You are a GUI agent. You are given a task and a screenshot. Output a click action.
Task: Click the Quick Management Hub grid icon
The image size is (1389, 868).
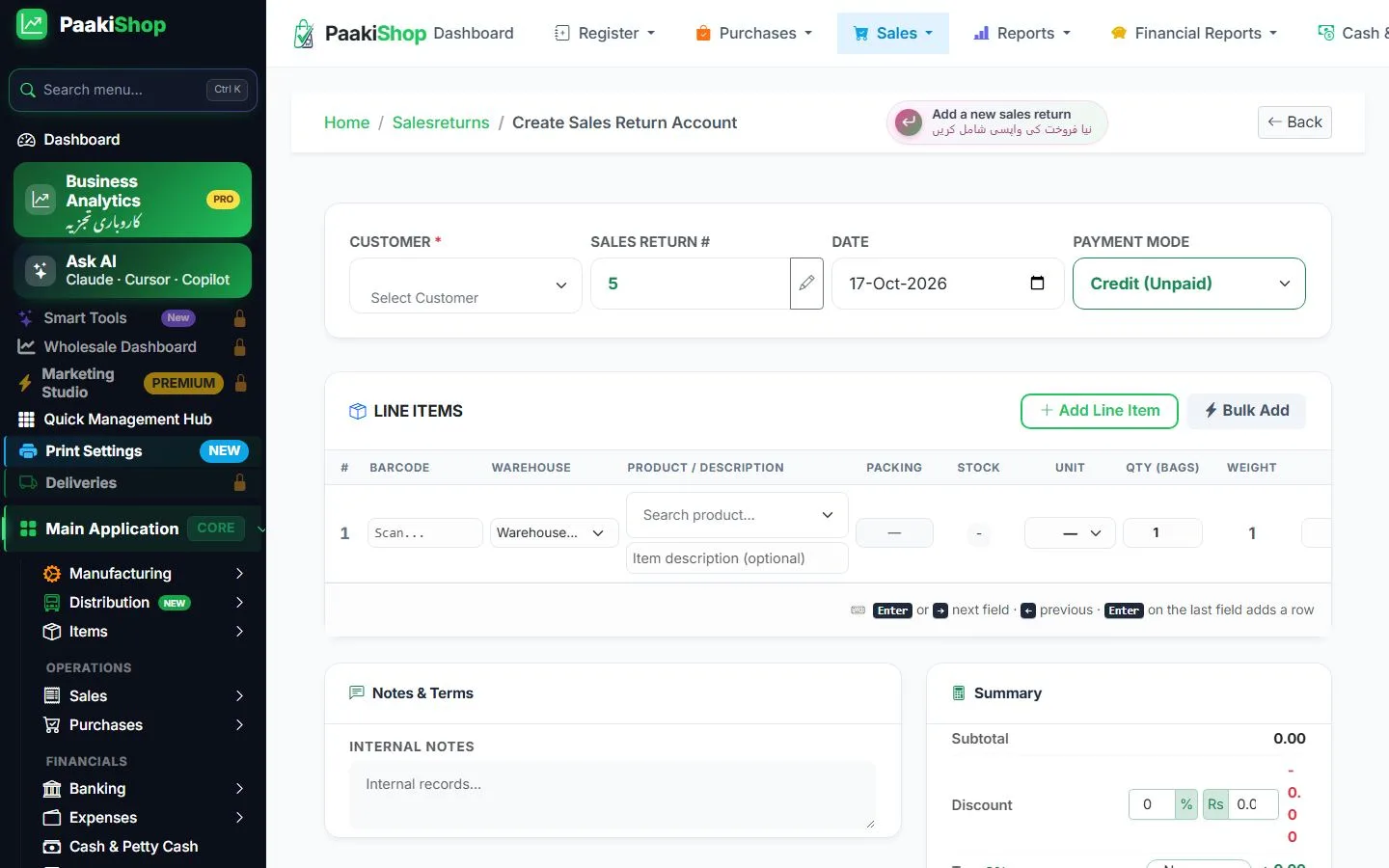[26, 420]
